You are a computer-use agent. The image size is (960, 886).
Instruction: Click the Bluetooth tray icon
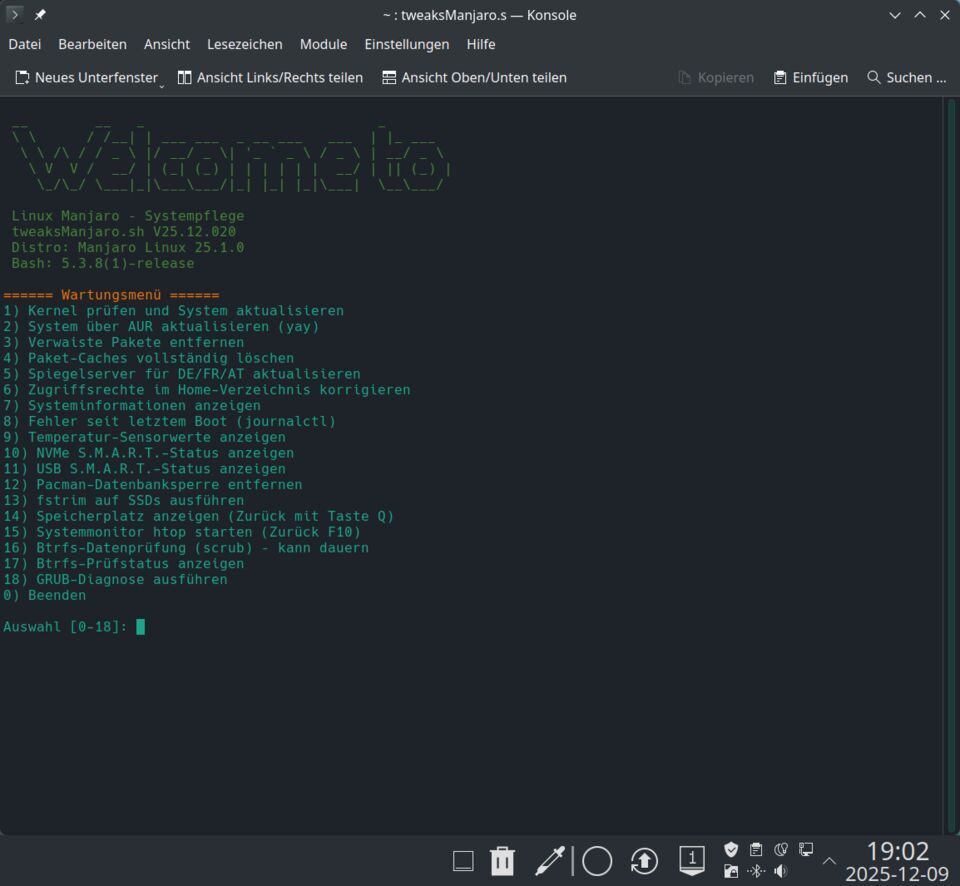tap(756, 872)
